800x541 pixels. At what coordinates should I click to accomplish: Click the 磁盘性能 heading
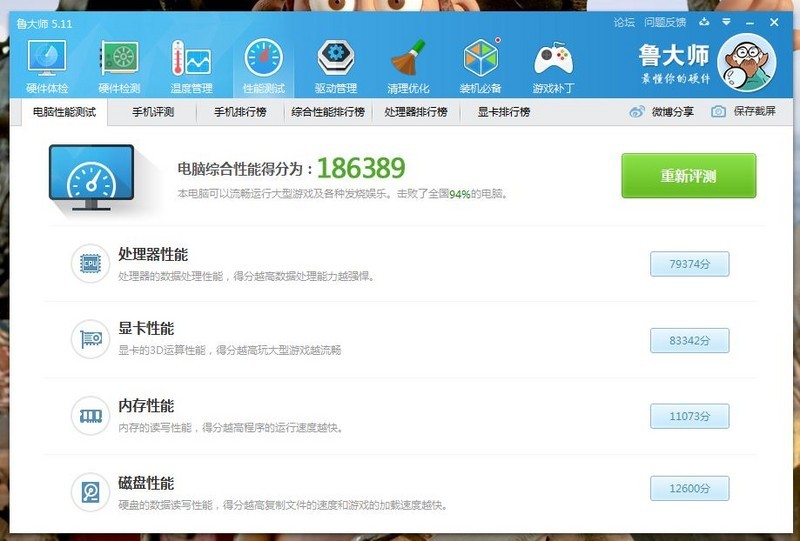tap(146, 483)
